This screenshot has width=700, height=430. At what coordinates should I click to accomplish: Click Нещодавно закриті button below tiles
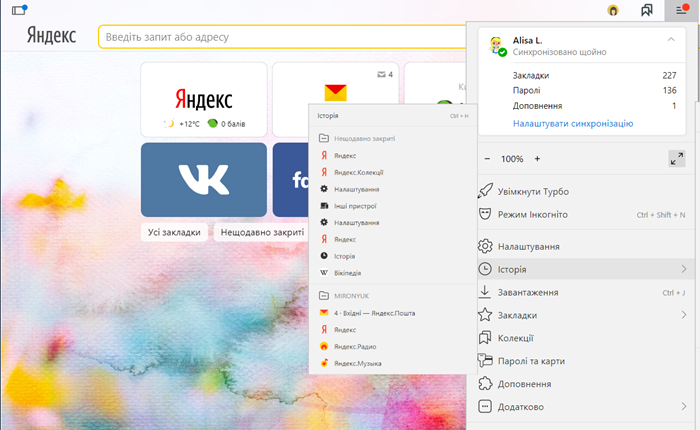click(x=262, y=232)
